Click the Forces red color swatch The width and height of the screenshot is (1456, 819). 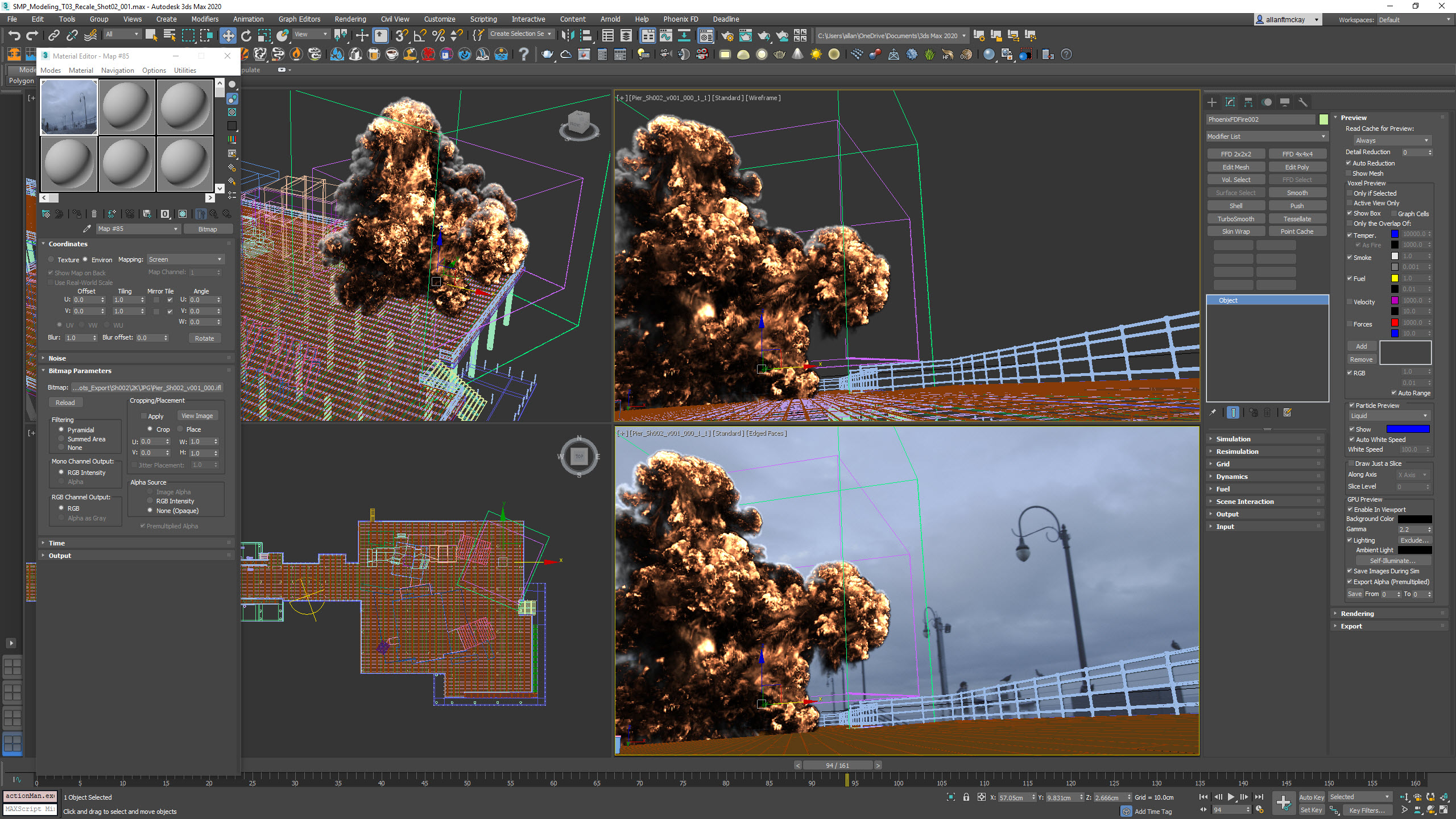click(1395, 323)
